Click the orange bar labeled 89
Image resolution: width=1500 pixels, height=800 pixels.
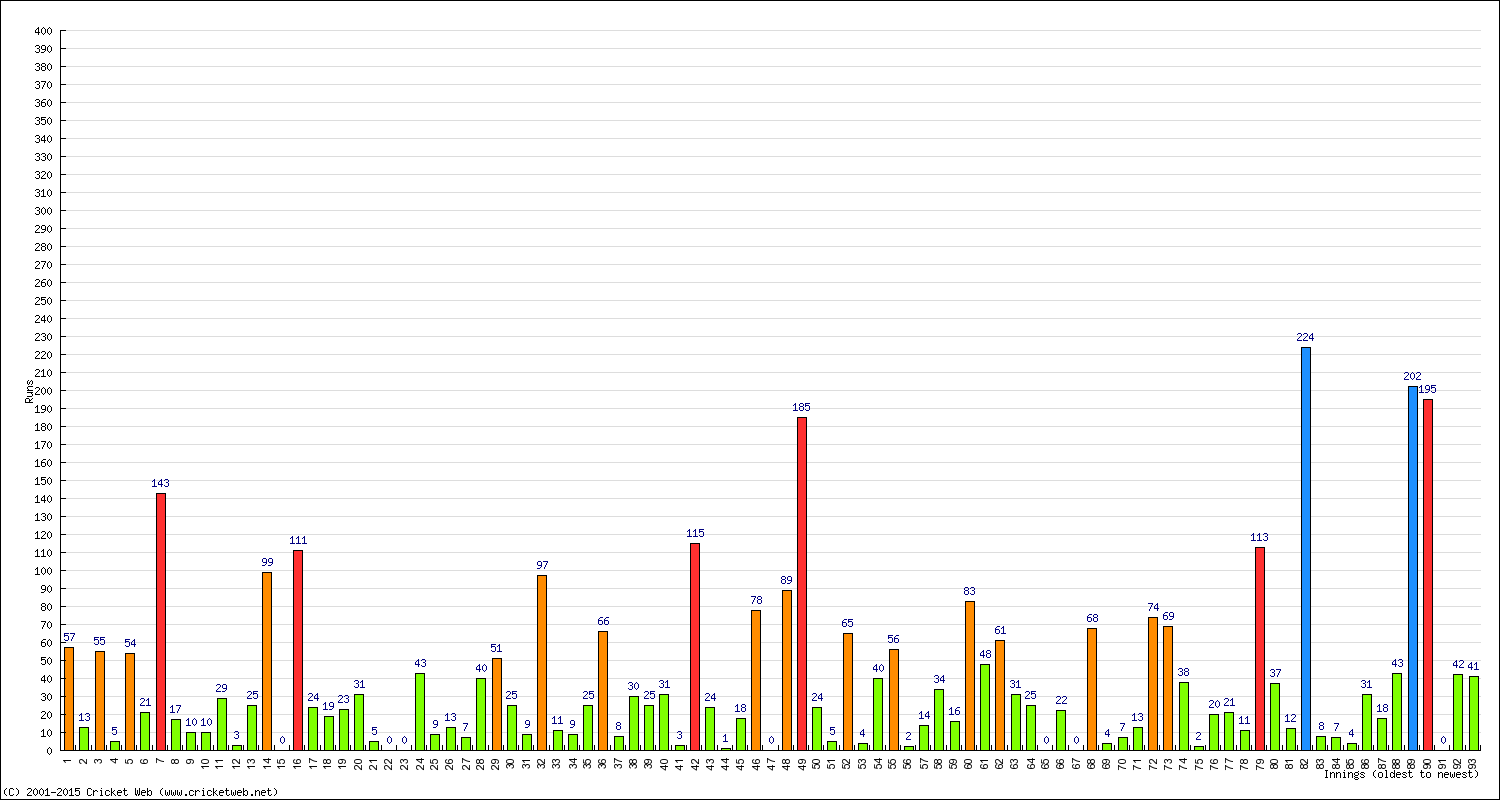(x=786, y=670)
